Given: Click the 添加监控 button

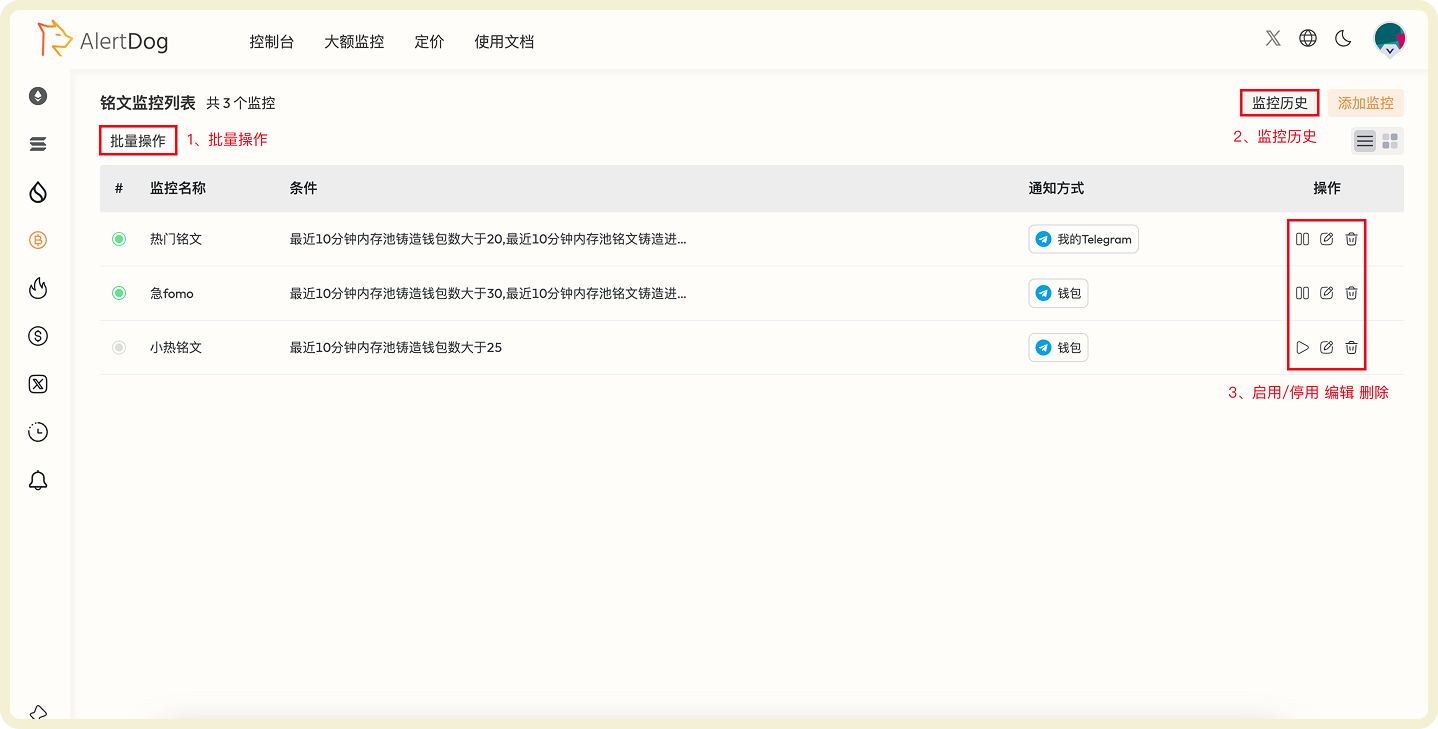Looking at the screenshot, I should click(x=1365, y=103).
